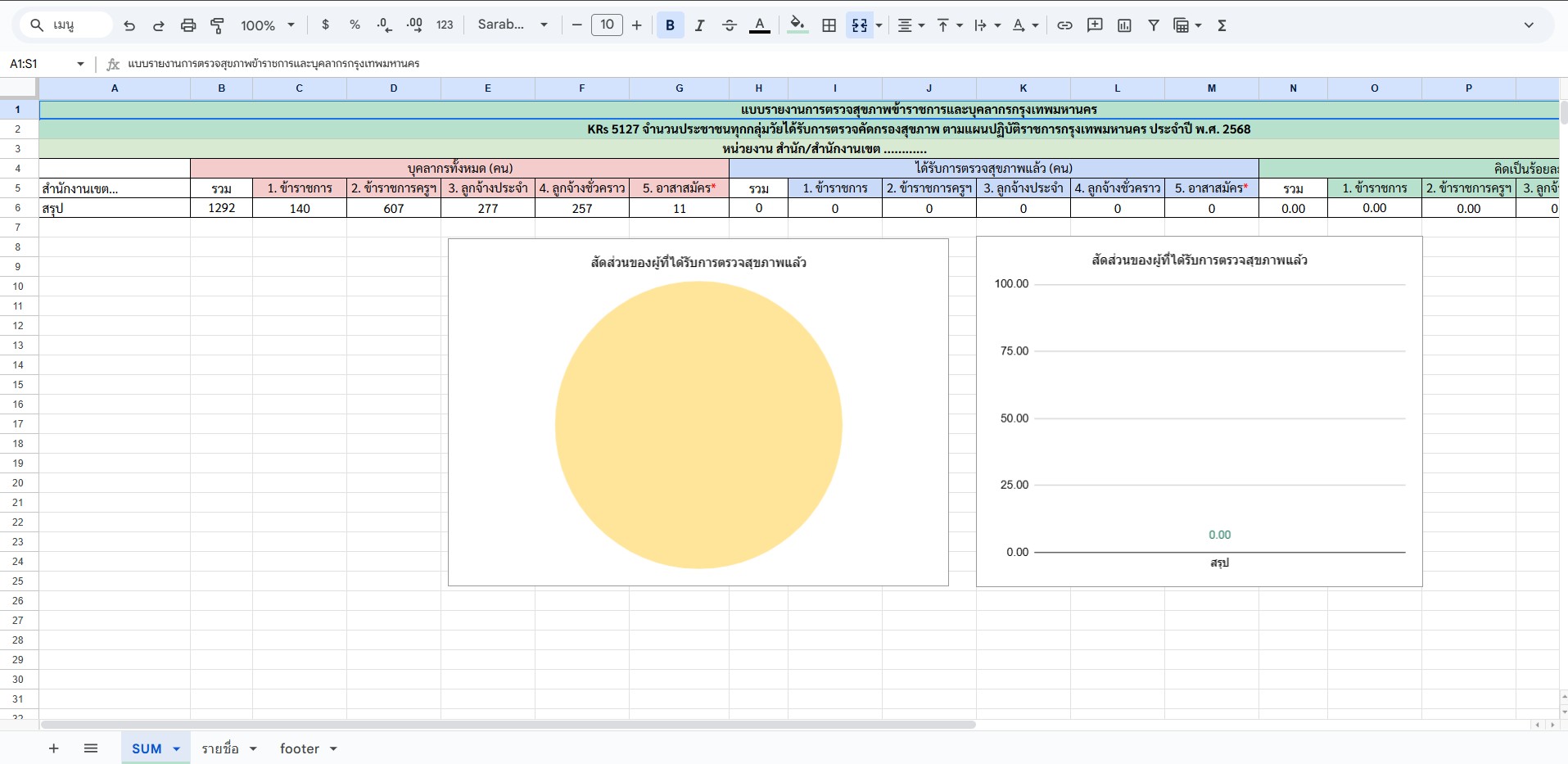
Task: Insert a comment
Action: [1095, 25]
